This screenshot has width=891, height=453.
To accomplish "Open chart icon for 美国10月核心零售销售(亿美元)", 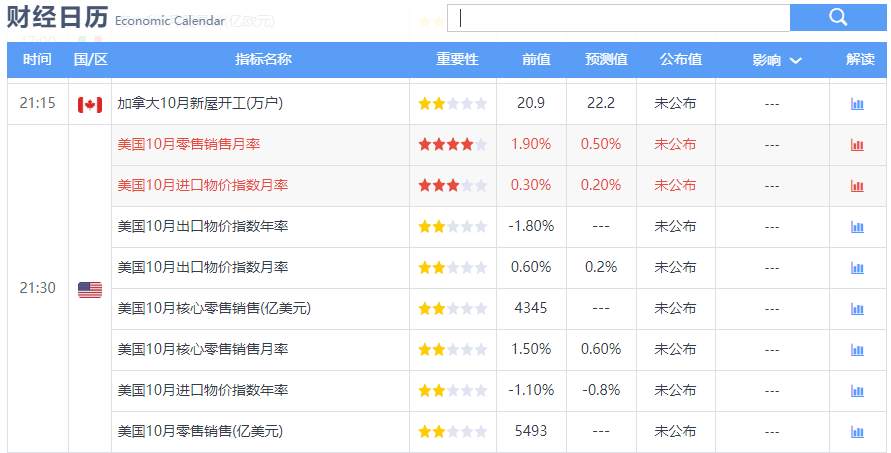I will pyautogui.click(x=857, y=309).
